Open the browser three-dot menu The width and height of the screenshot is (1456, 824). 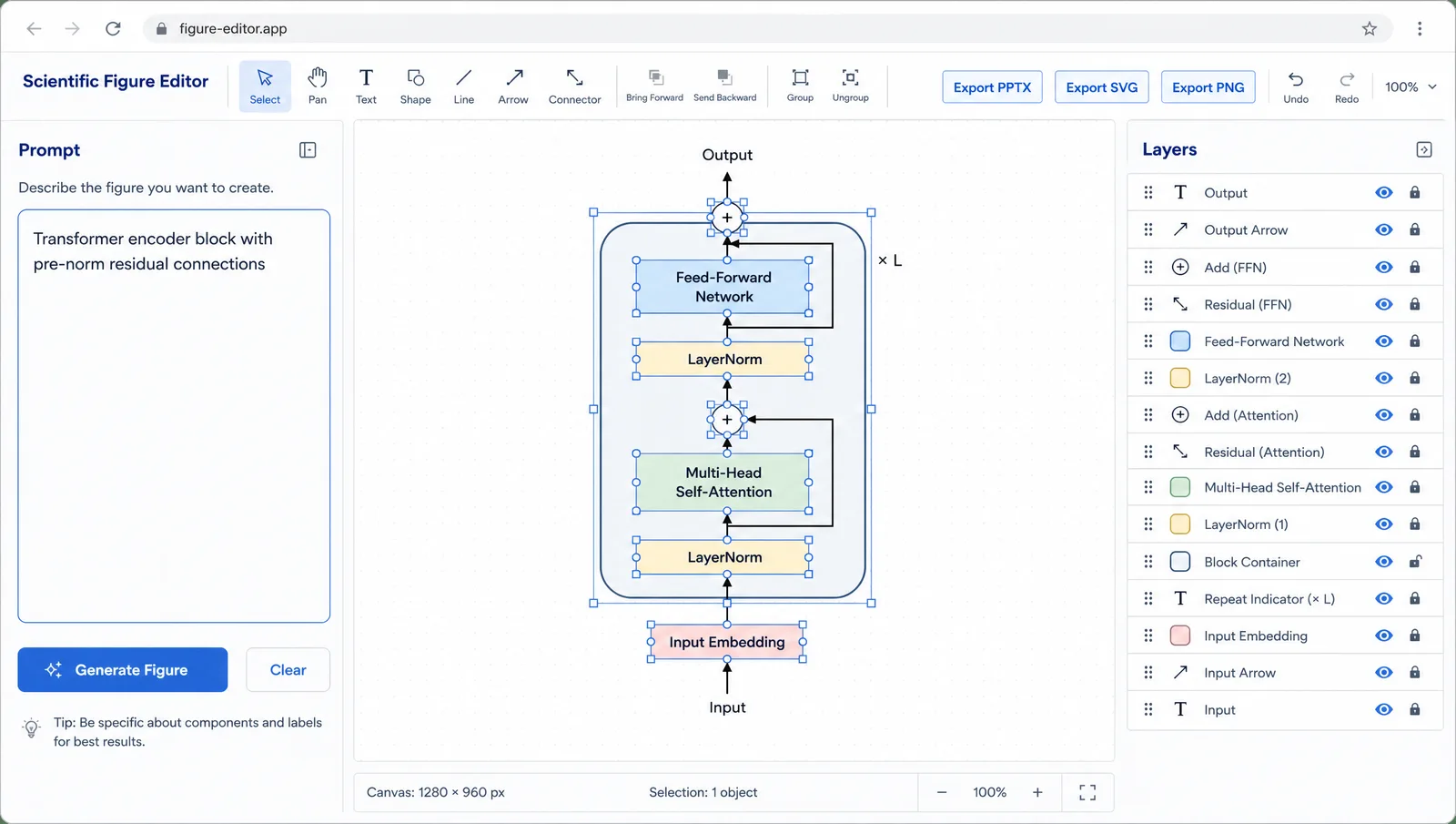[1420, 28]
